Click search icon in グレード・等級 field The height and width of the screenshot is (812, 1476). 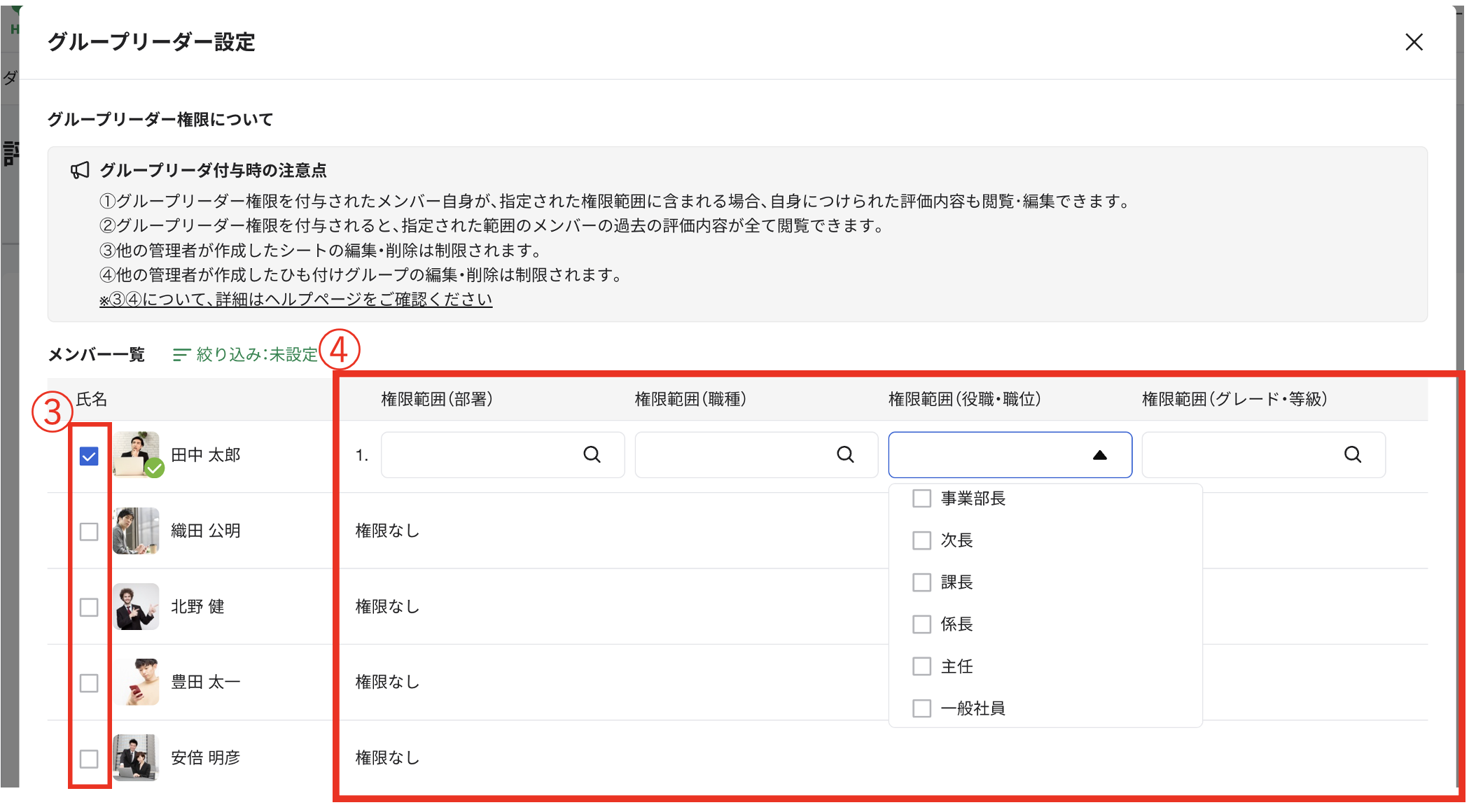click(x=1352, y=455)
